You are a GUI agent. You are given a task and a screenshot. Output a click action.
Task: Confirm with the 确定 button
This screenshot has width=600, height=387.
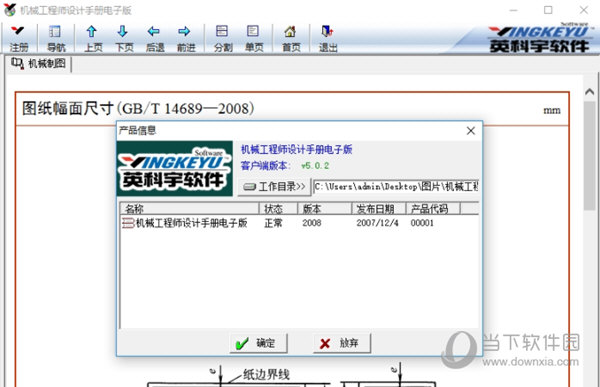click(258, 343)
